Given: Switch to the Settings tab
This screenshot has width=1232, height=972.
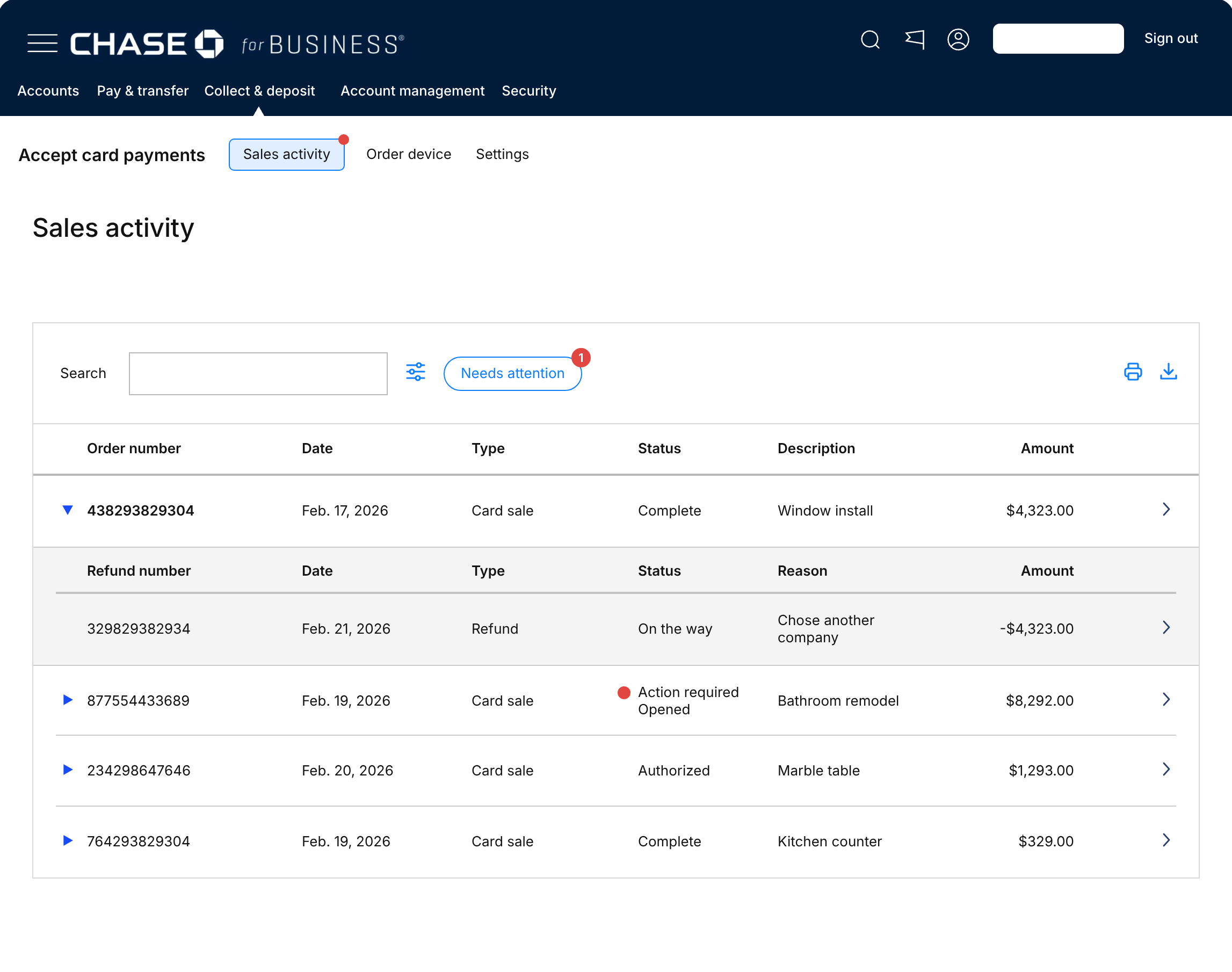Looking at the screenshot, I should pos(503,154).
